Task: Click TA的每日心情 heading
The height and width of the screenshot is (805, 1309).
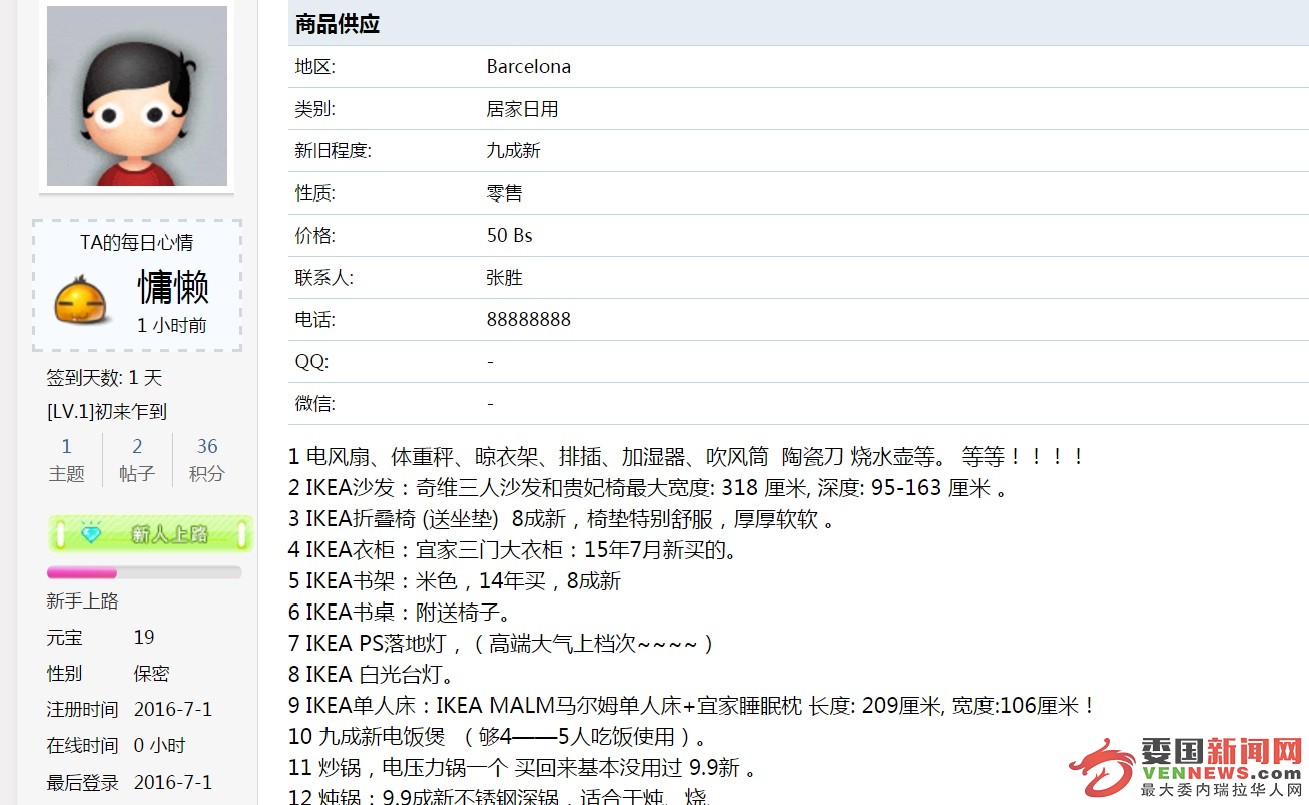Action: click(137, 243)
